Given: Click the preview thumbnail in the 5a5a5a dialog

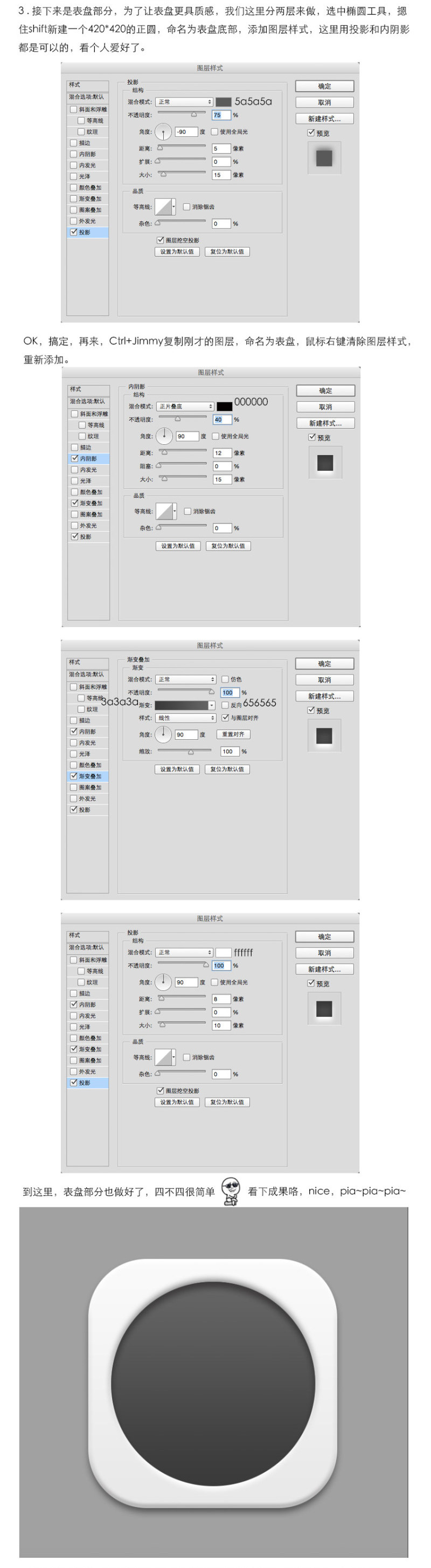Looking at the screenshot, I should pyautogui.click(x=324, y=159).
